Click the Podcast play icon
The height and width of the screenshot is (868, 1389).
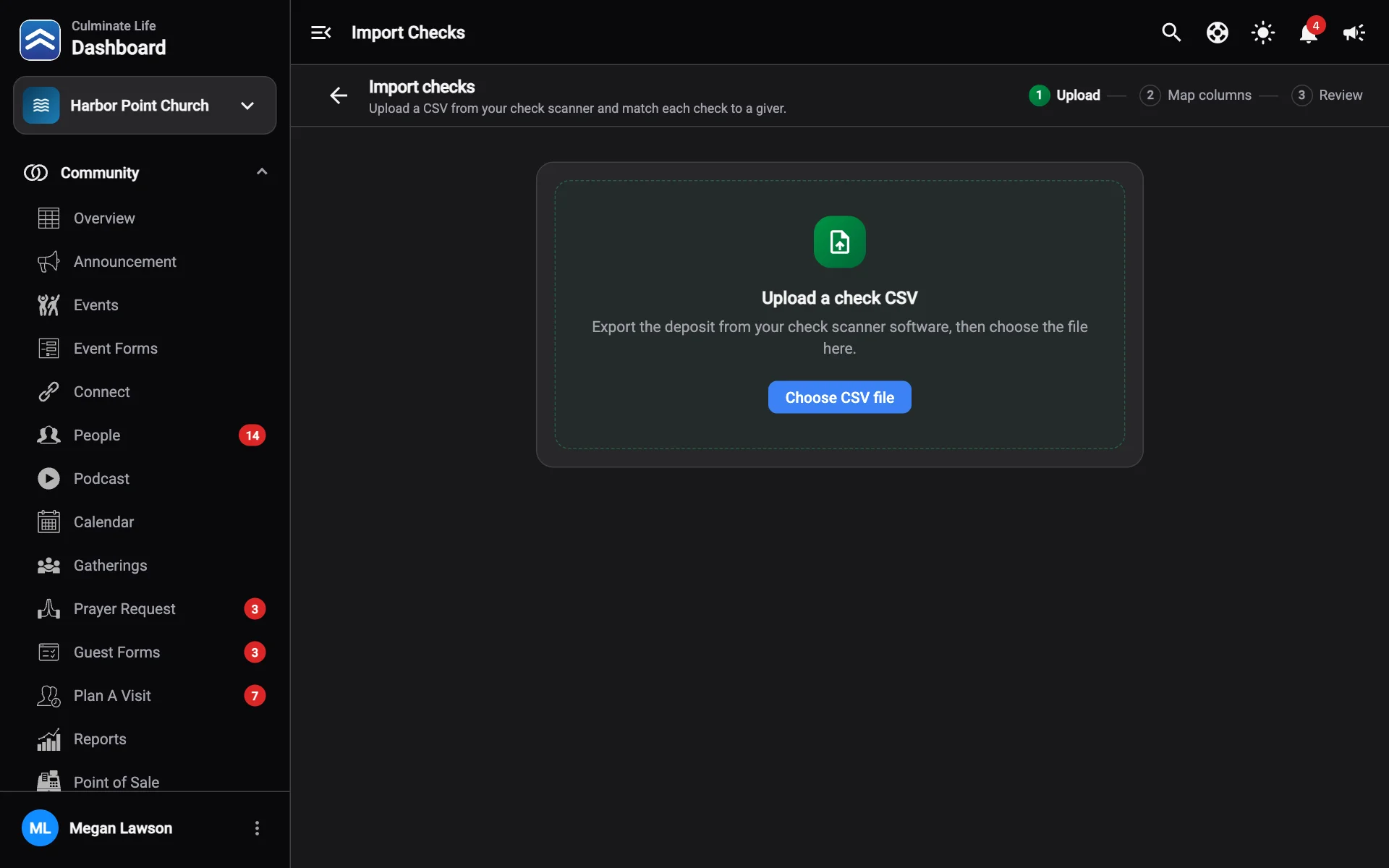48,479
